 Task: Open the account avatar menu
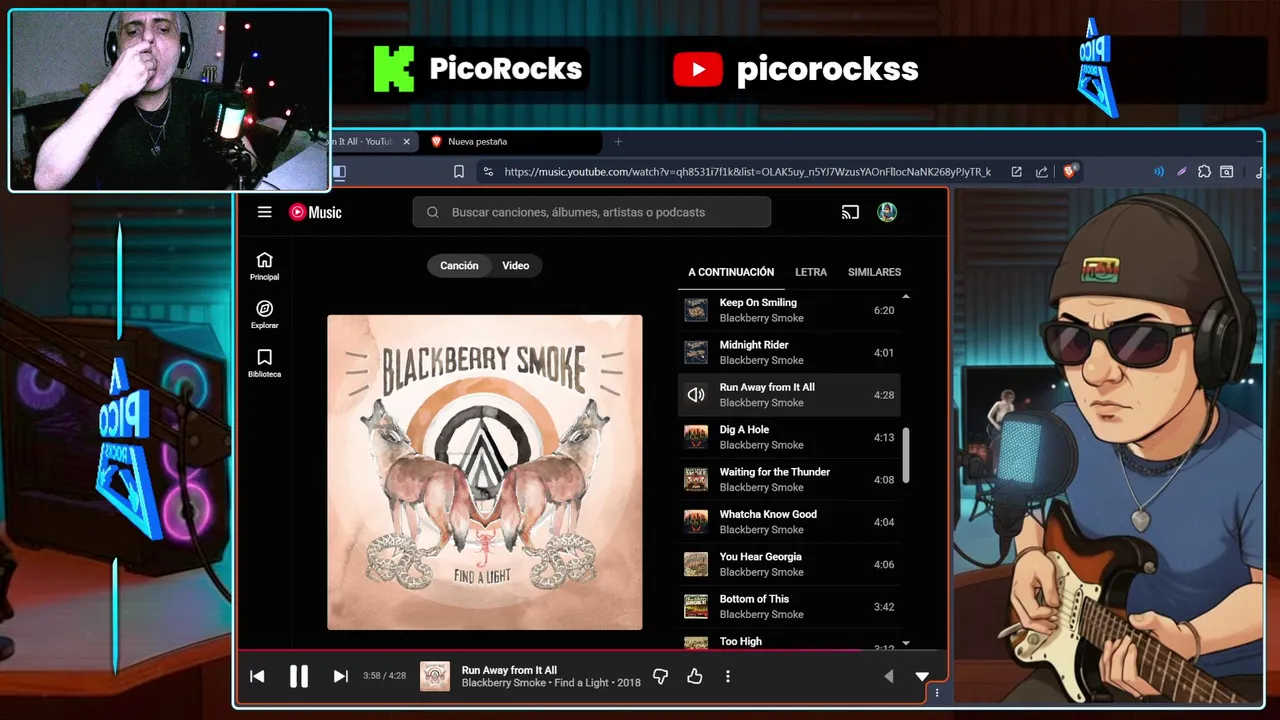pyautogui.click(x=887, y=212)
